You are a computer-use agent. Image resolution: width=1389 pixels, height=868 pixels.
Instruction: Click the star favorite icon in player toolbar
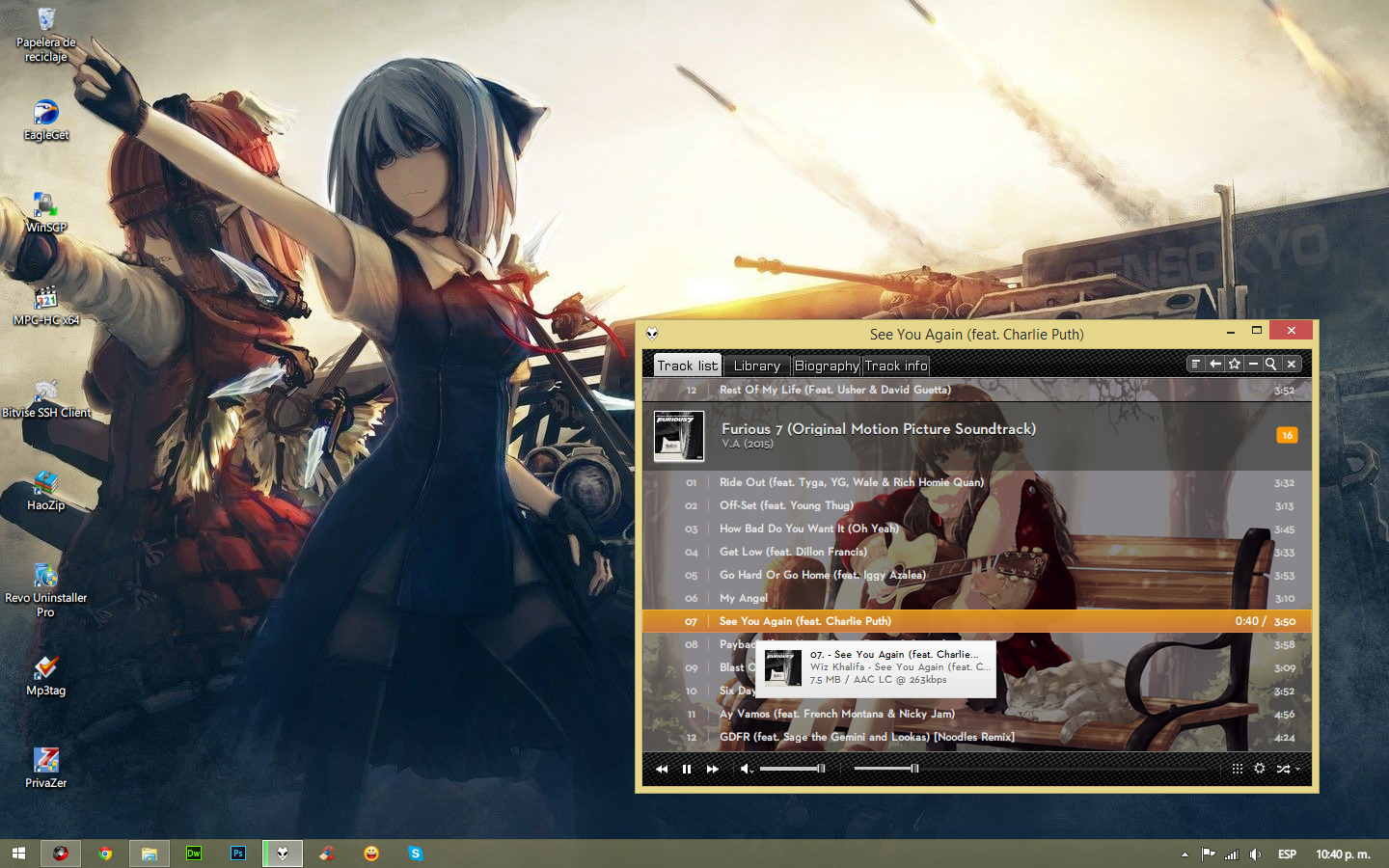[x=1235, y=364]
